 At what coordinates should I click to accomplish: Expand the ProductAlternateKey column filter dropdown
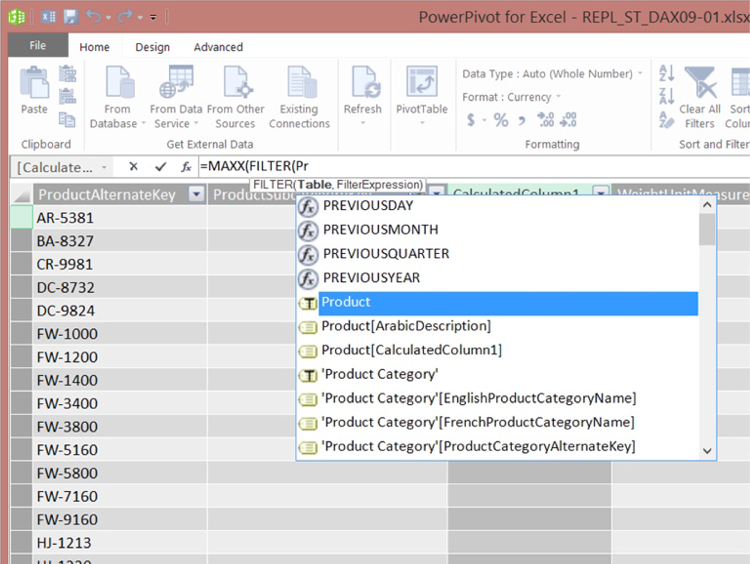(x=196, y=194)
